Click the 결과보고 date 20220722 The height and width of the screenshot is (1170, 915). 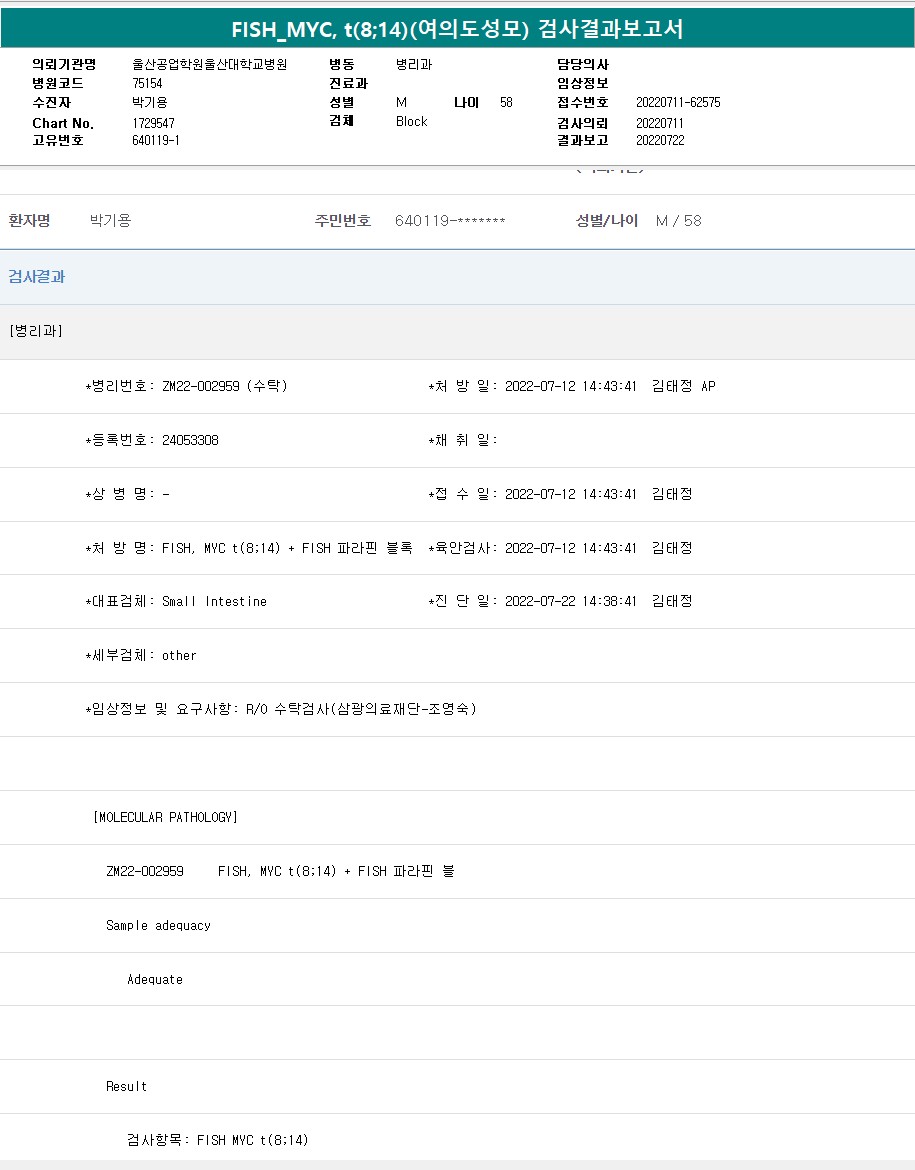(x=660, y=140)
